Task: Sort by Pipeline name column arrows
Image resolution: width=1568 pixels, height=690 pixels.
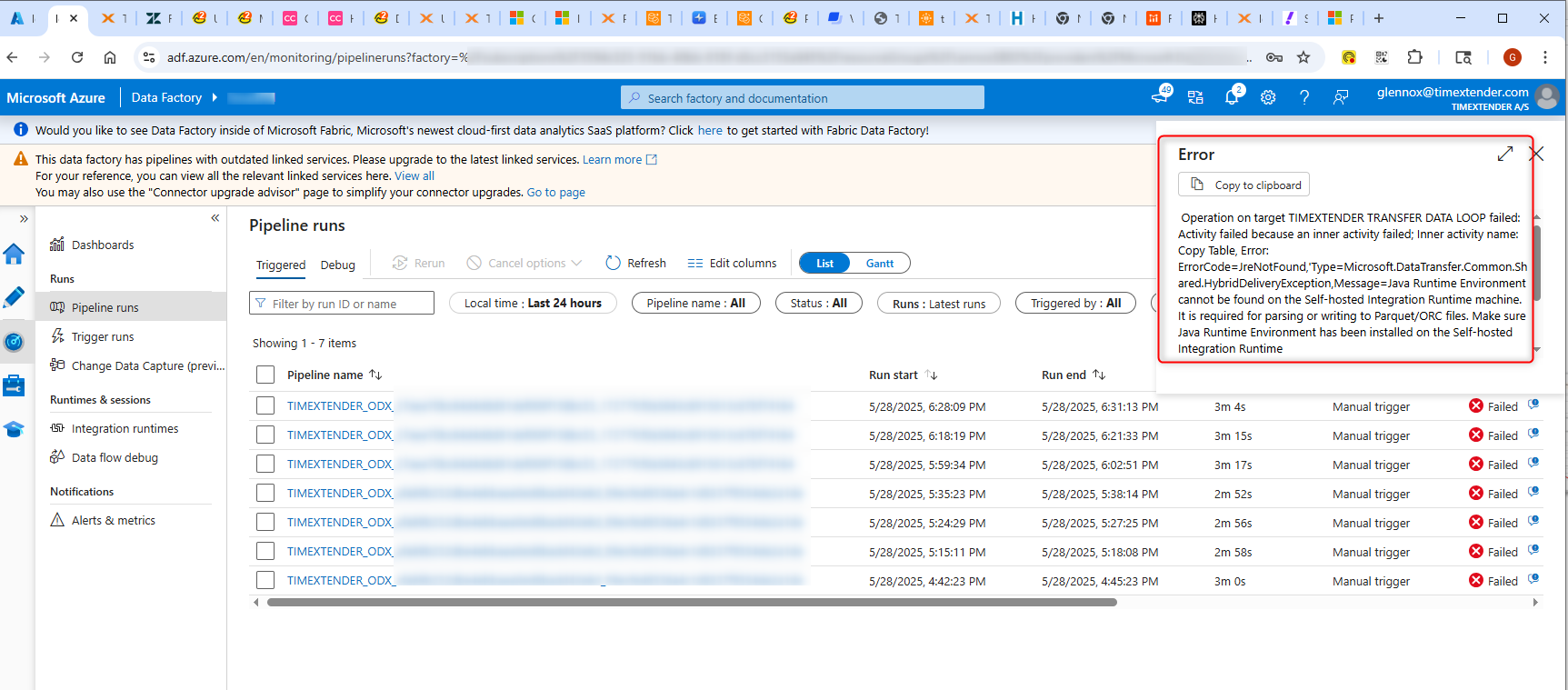Action: pos(375,375)
